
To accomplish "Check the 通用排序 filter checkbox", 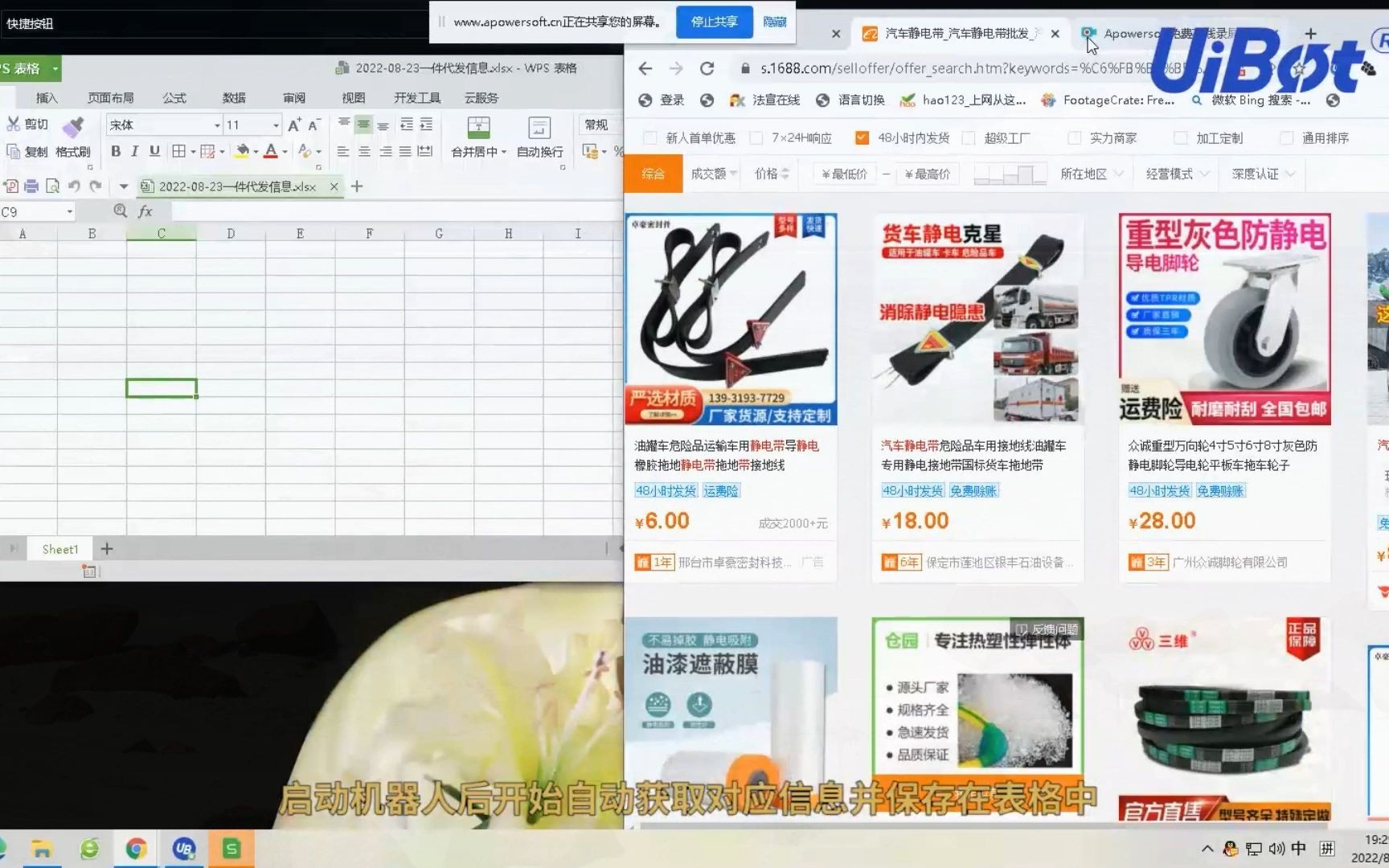I will click(x=1286, y=138).
